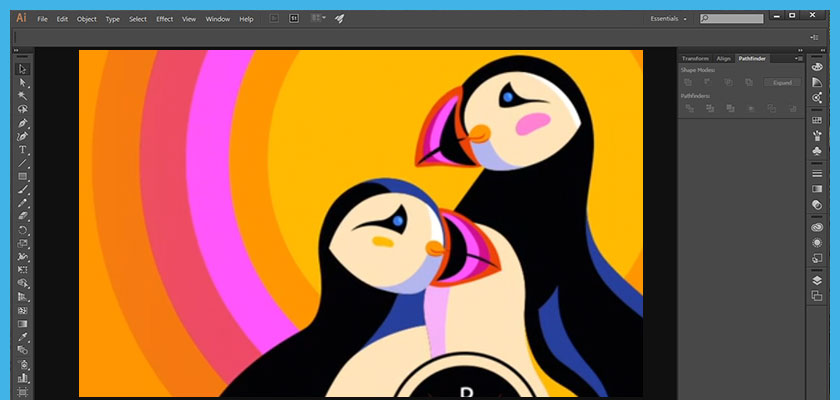The image size is (840, 400).
Task: Open the Pathfinder panel options menu
Action: pyautogui.click(x=798, y=58)
